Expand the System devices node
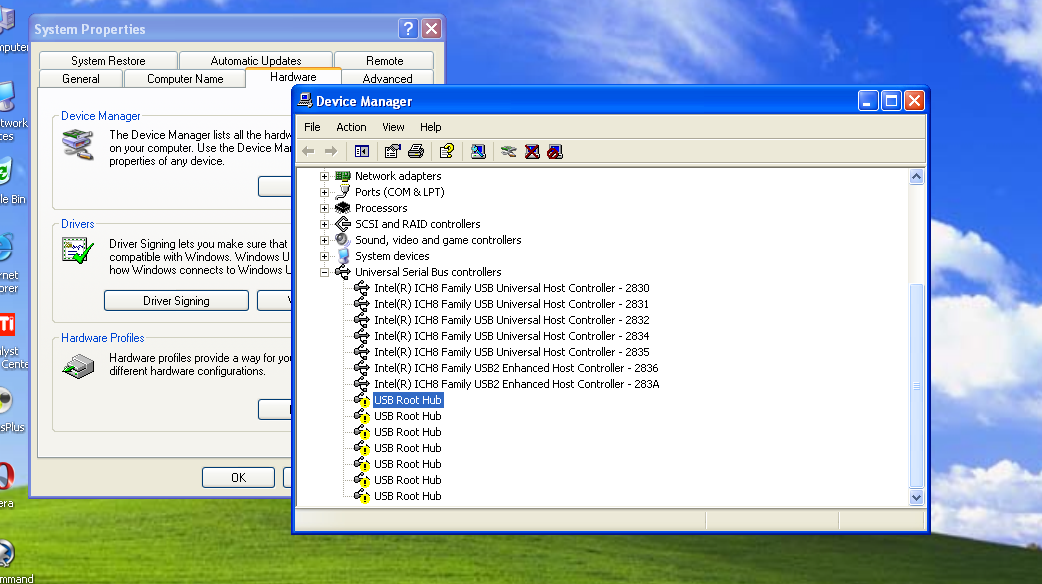The image size is (1042, 584). coord(324,256)
